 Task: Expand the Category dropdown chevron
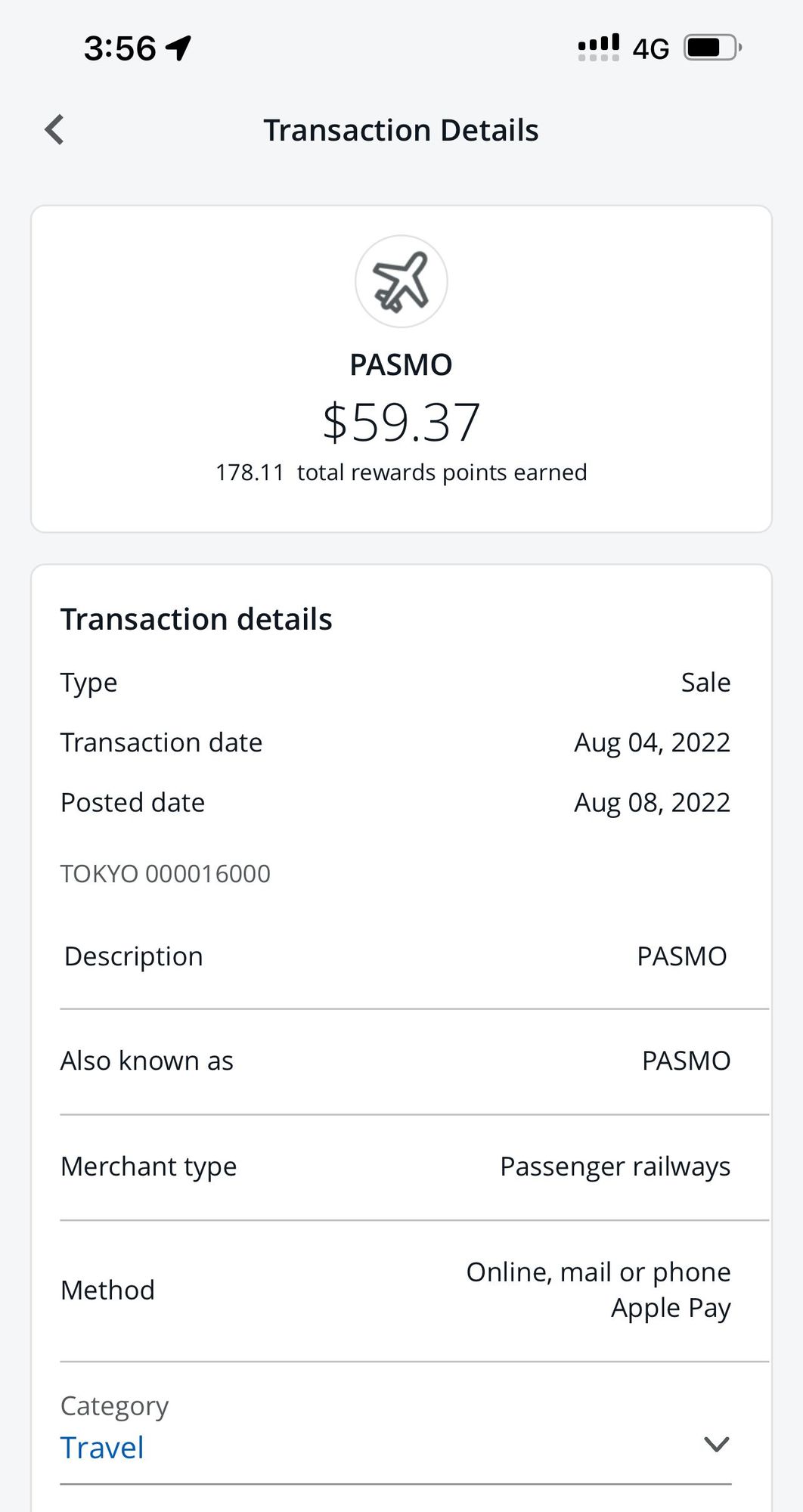coord(716,1444)
